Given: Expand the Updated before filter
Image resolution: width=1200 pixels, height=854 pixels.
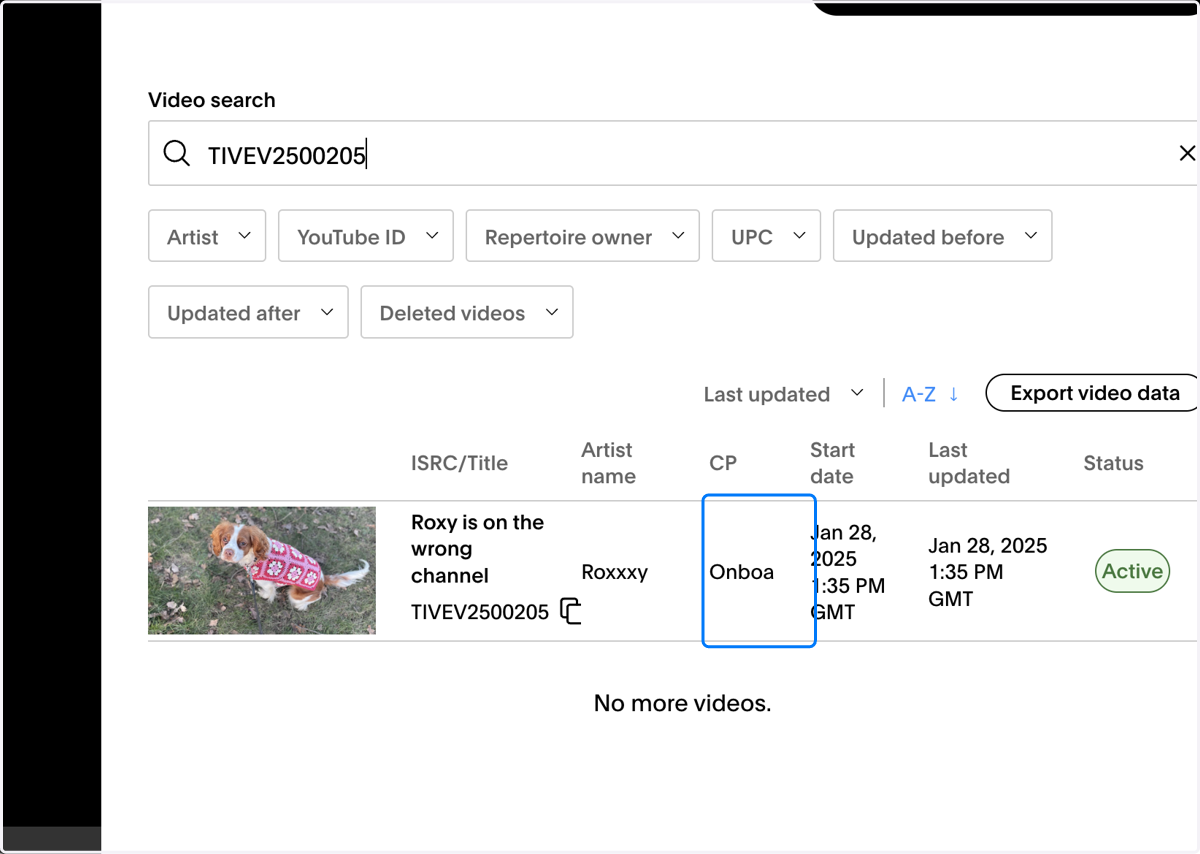Looking at the screenshot, I should 942,236.
